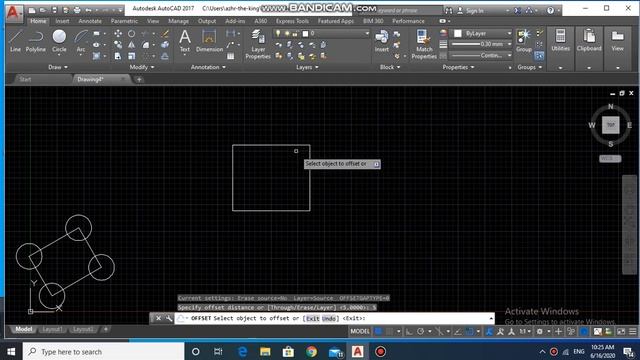Click the Windows search box on taskbar
This screenshot has width=640, height=360.
point(104,351)
